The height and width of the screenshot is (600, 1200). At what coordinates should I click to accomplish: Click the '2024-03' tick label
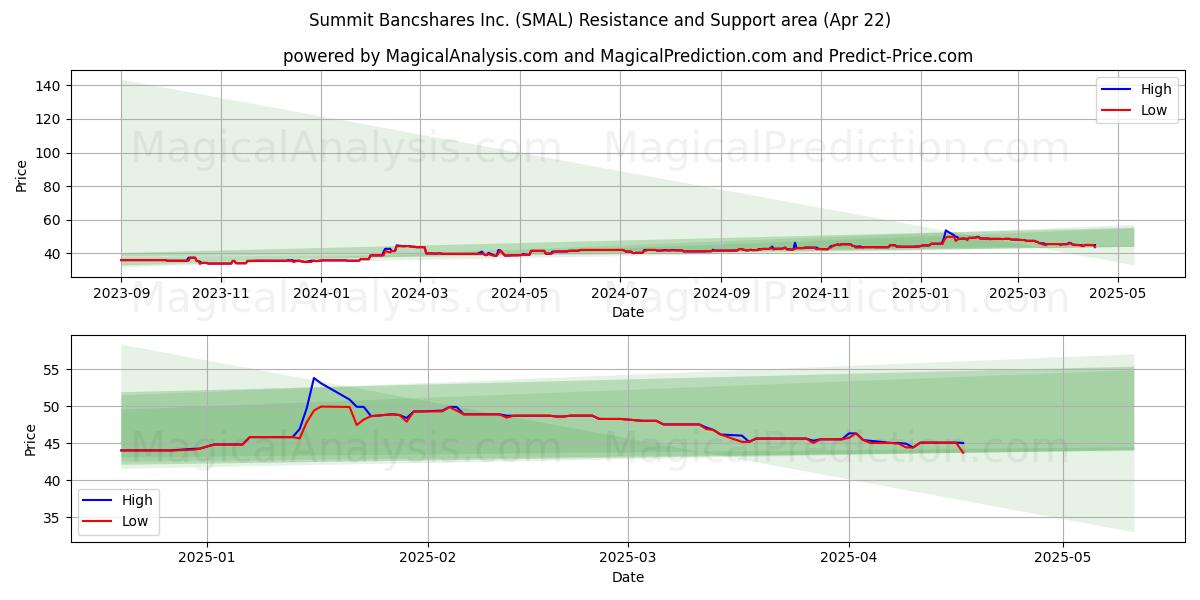tap(419, 294)
